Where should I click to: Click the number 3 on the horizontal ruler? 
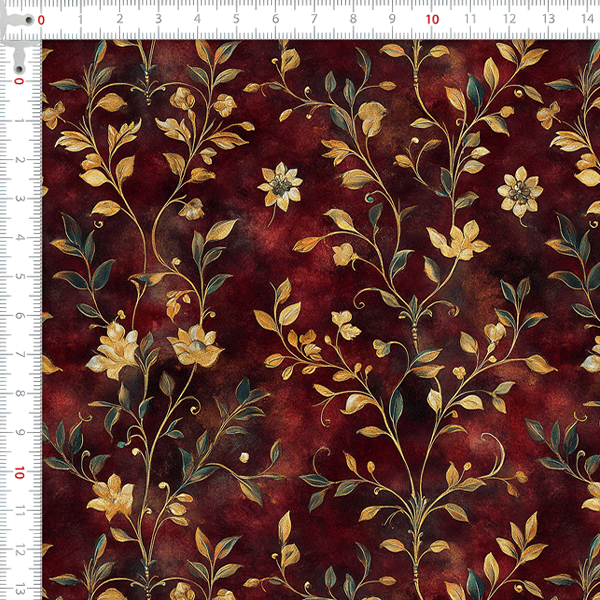pyautogui.click(x=158, y=19)
